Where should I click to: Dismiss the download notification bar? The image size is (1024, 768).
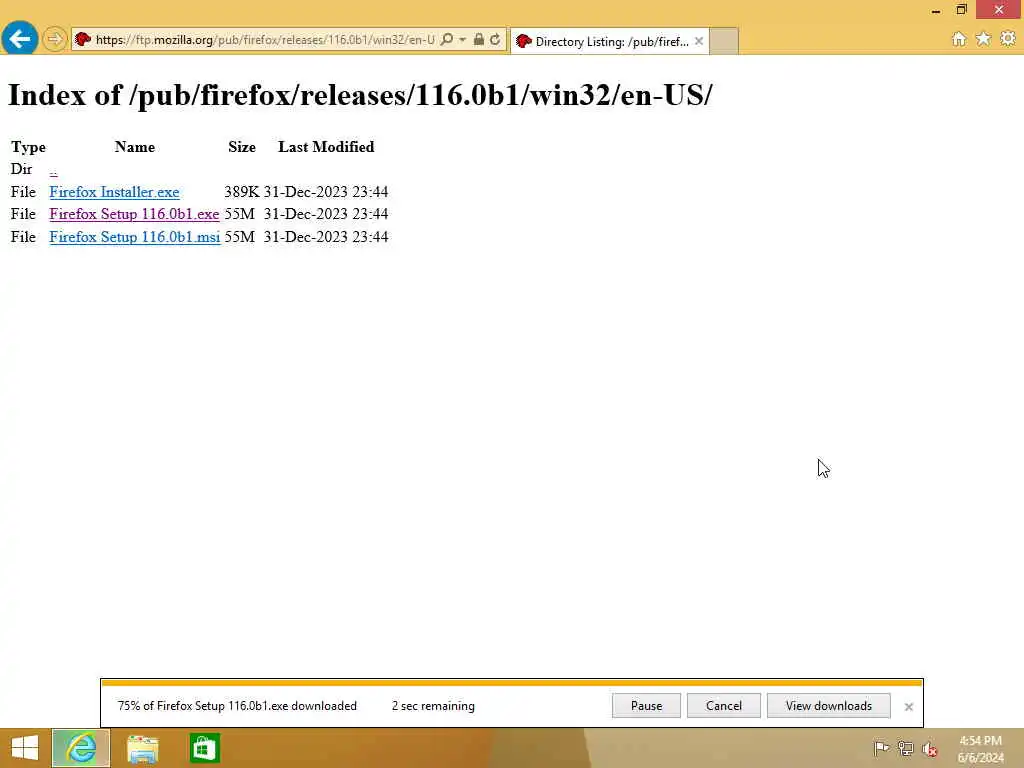pyautogui.click(x=908, y=707)
